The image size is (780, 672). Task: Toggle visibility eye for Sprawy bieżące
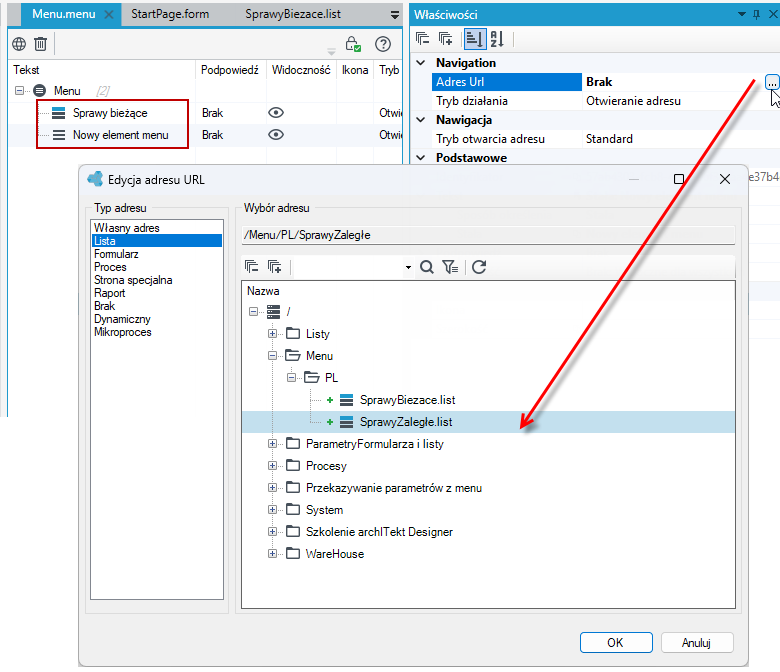pos(276,113)
